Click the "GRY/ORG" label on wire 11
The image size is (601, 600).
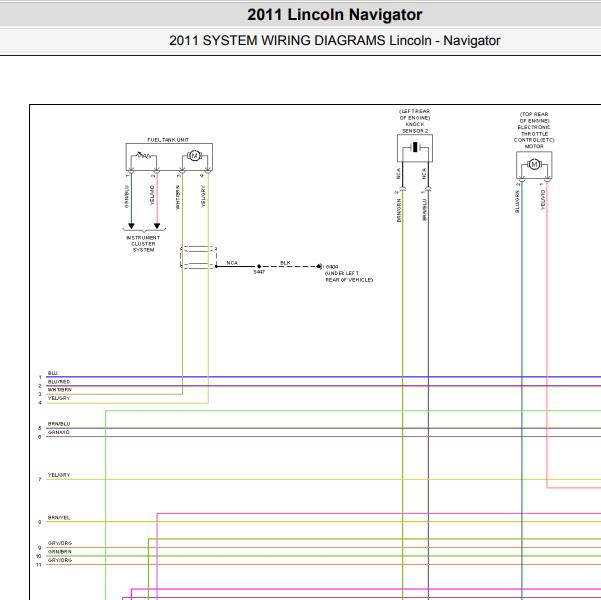59,560
